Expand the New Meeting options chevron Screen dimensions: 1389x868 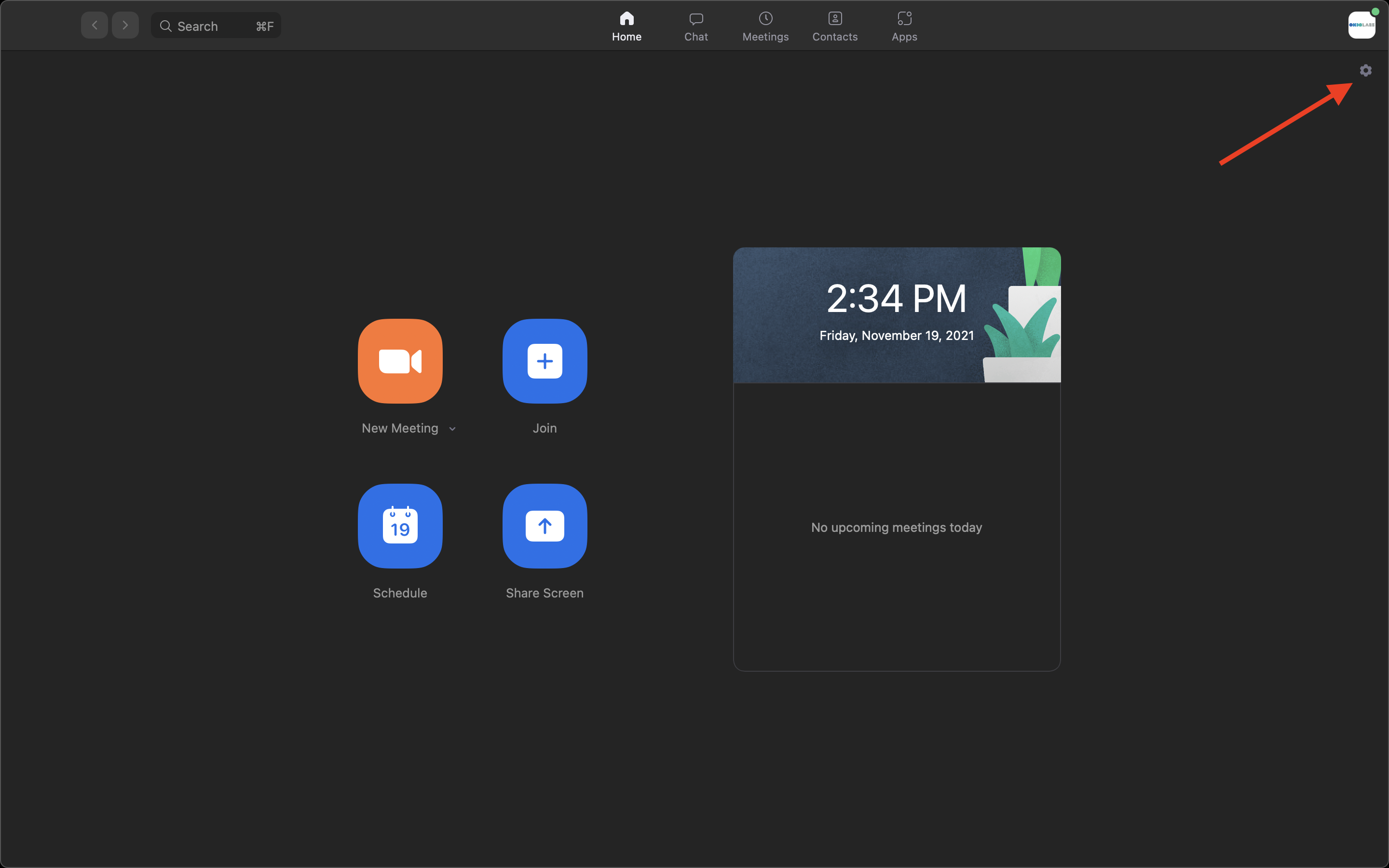pos(452,429)
